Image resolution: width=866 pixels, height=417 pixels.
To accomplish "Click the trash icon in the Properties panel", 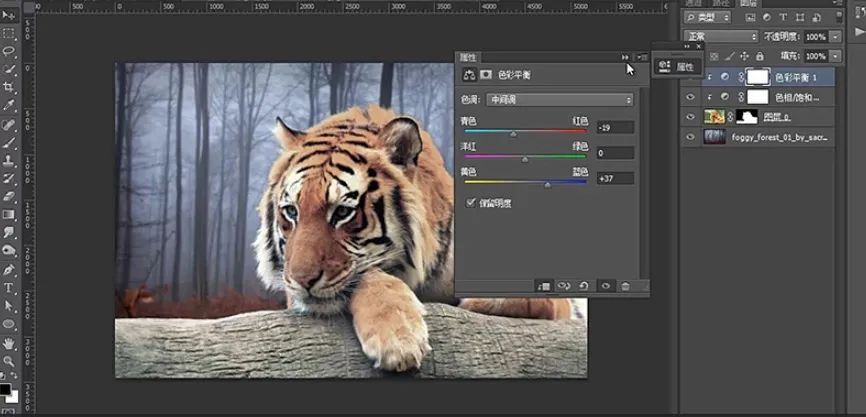I will [626, 286].
